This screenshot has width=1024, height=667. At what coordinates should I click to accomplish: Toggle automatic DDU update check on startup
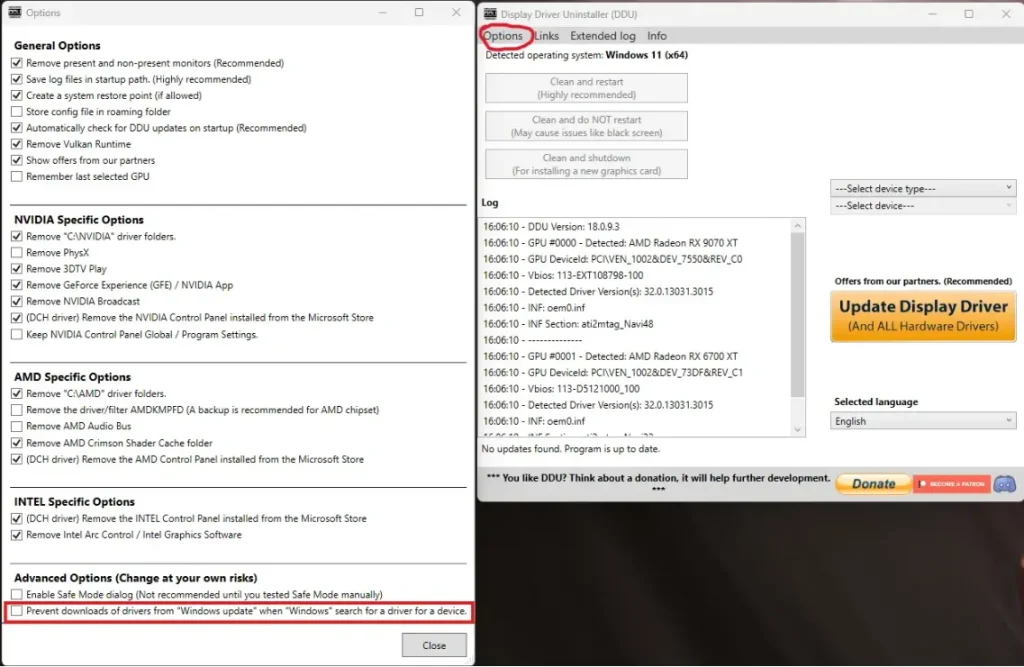[x=17, y=128]
